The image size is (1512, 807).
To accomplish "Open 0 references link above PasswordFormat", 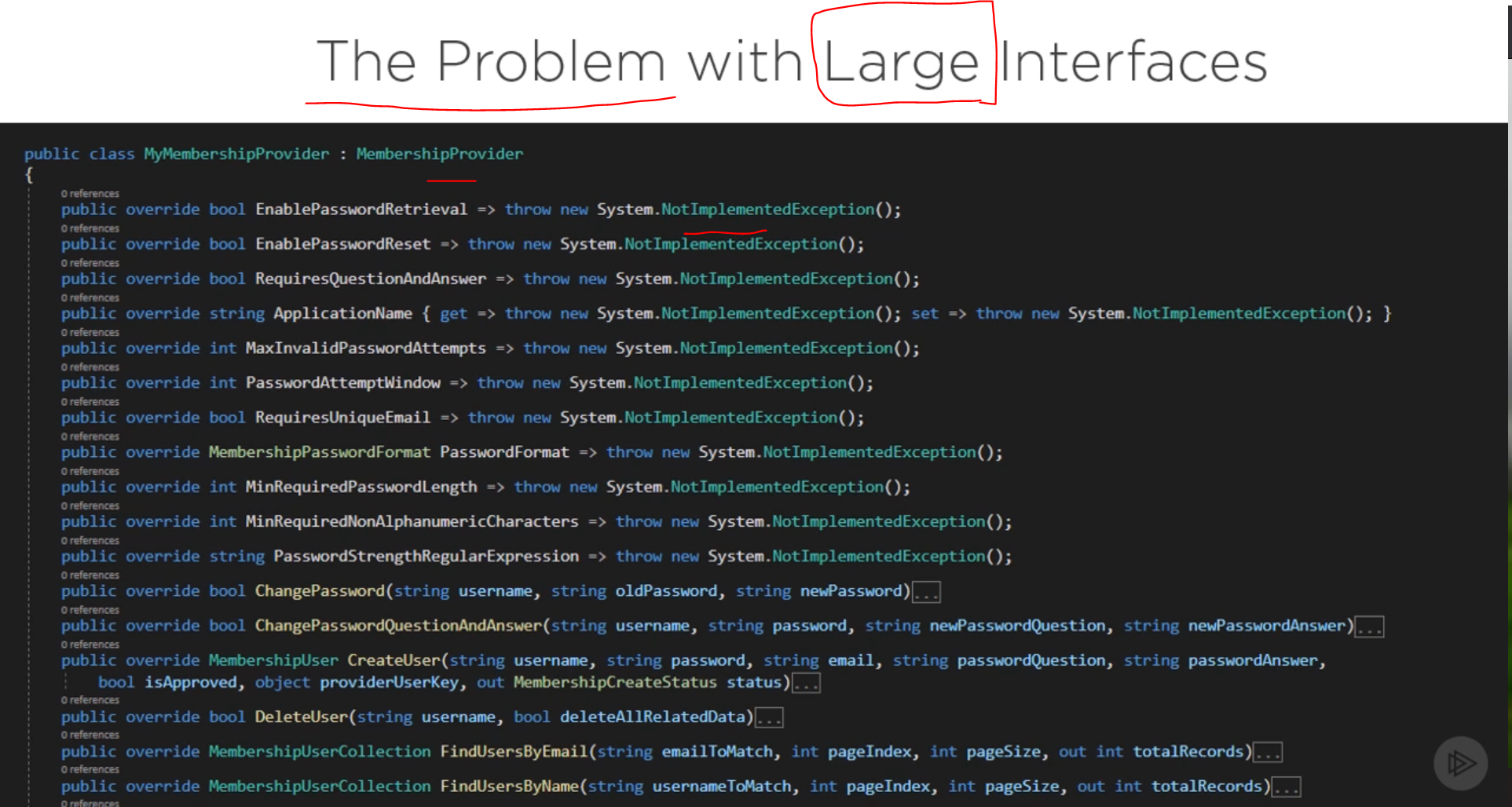I will point(90,436).
